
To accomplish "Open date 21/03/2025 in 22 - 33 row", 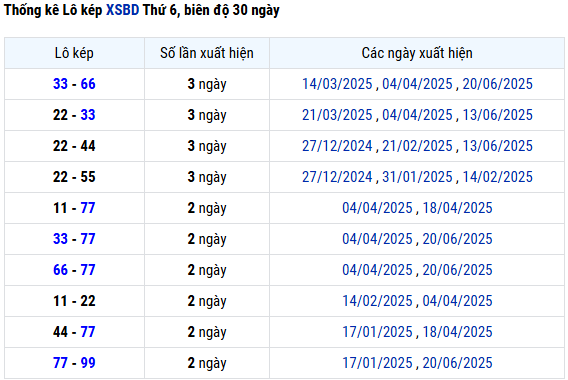I will pos(337,115).
